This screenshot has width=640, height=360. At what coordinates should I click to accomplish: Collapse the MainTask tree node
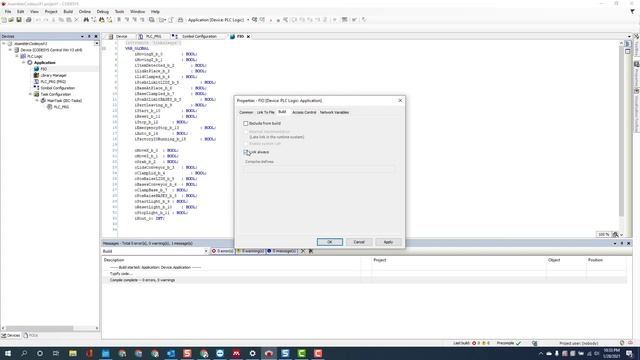point(37,100)
